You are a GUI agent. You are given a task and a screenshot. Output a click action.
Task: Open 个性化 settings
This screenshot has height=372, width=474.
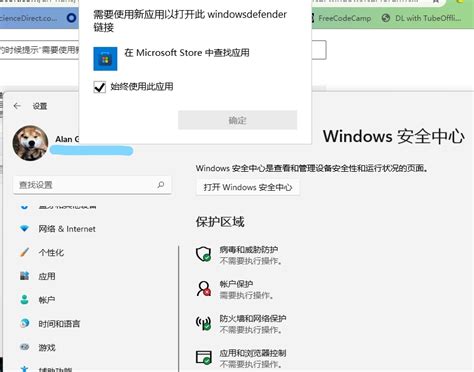pos(51,253)
